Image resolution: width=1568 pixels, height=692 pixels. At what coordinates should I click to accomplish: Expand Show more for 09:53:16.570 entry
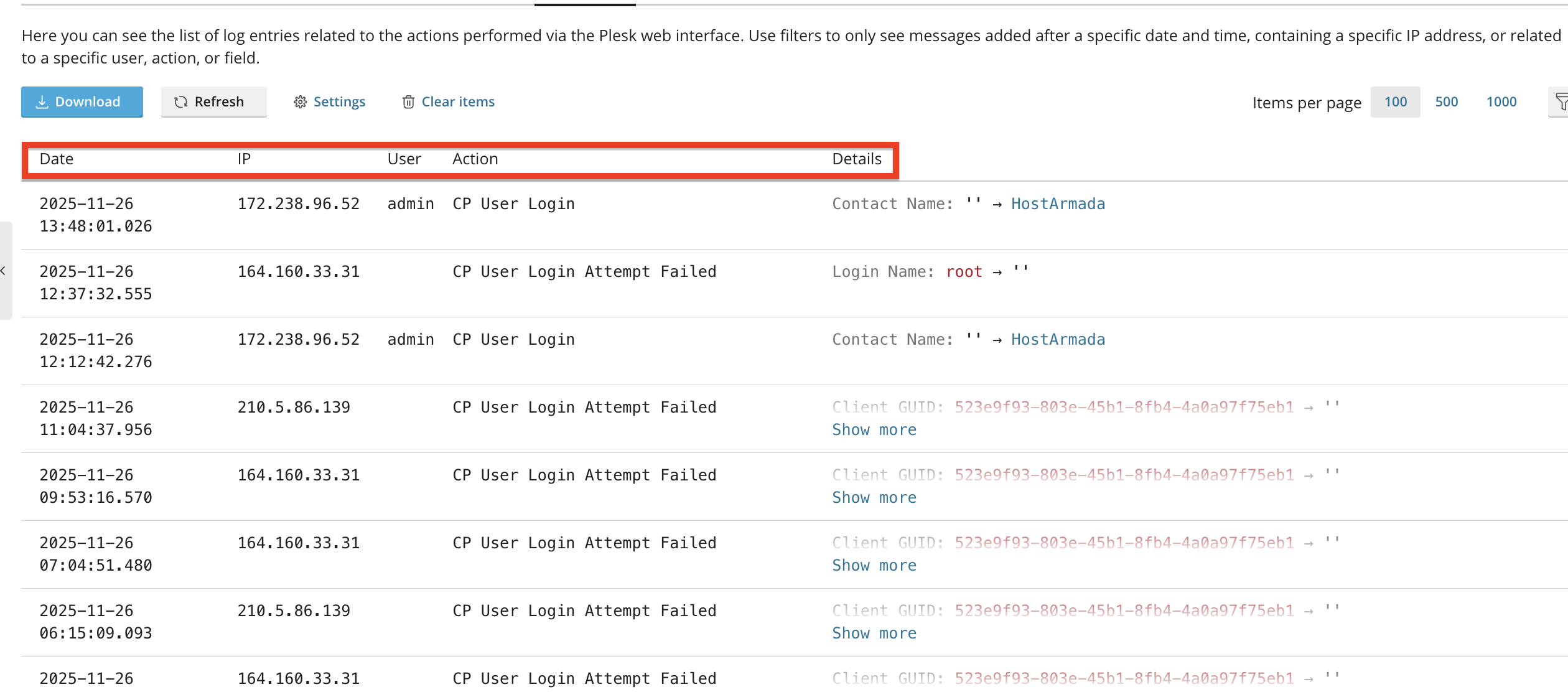(x=874, y=498)
